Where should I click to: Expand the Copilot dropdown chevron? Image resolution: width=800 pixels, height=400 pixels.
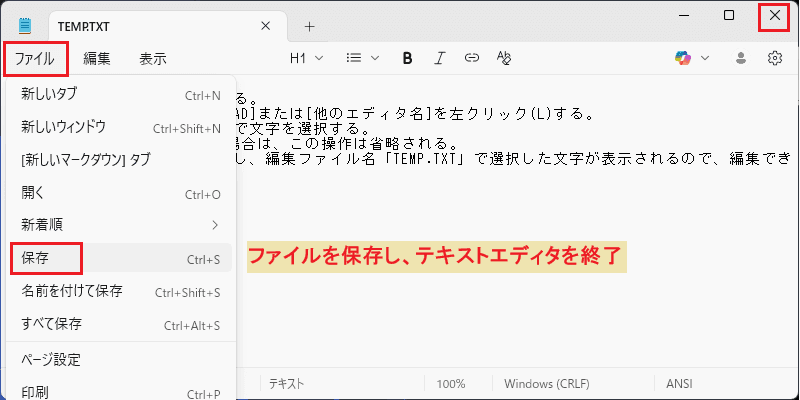pos(705,58)
